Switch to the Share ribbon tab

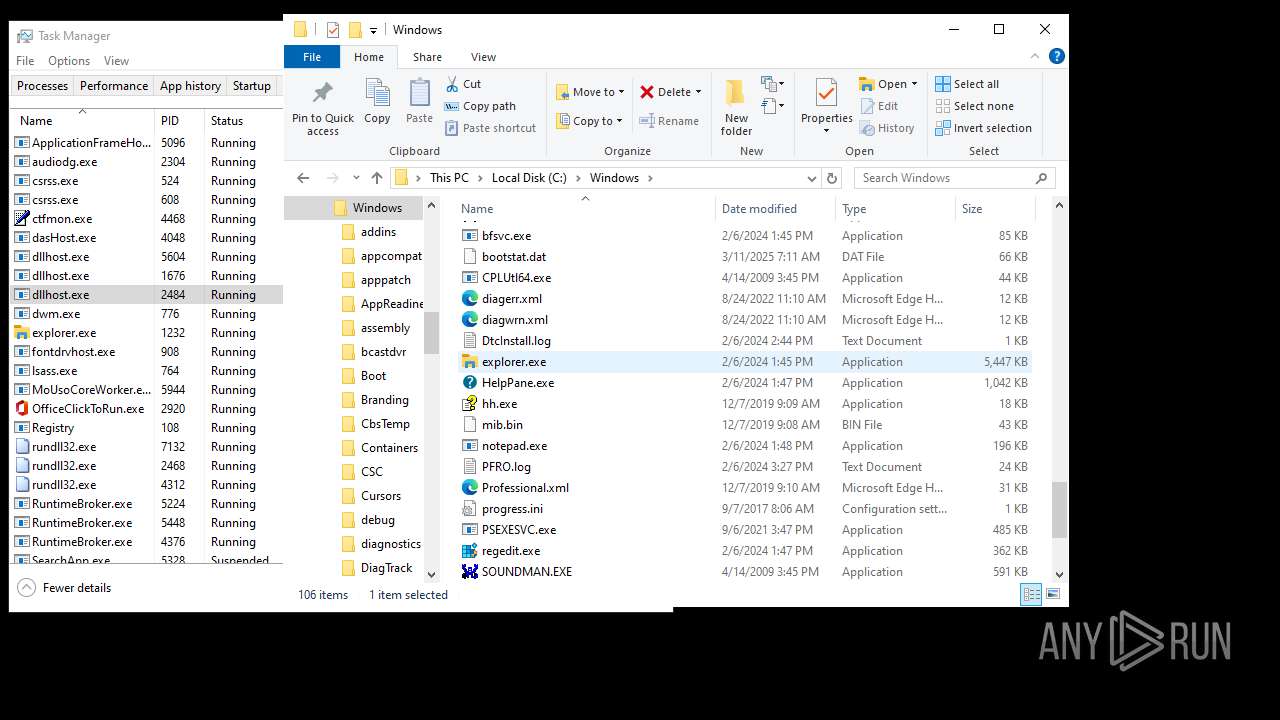tap(427, 57)
